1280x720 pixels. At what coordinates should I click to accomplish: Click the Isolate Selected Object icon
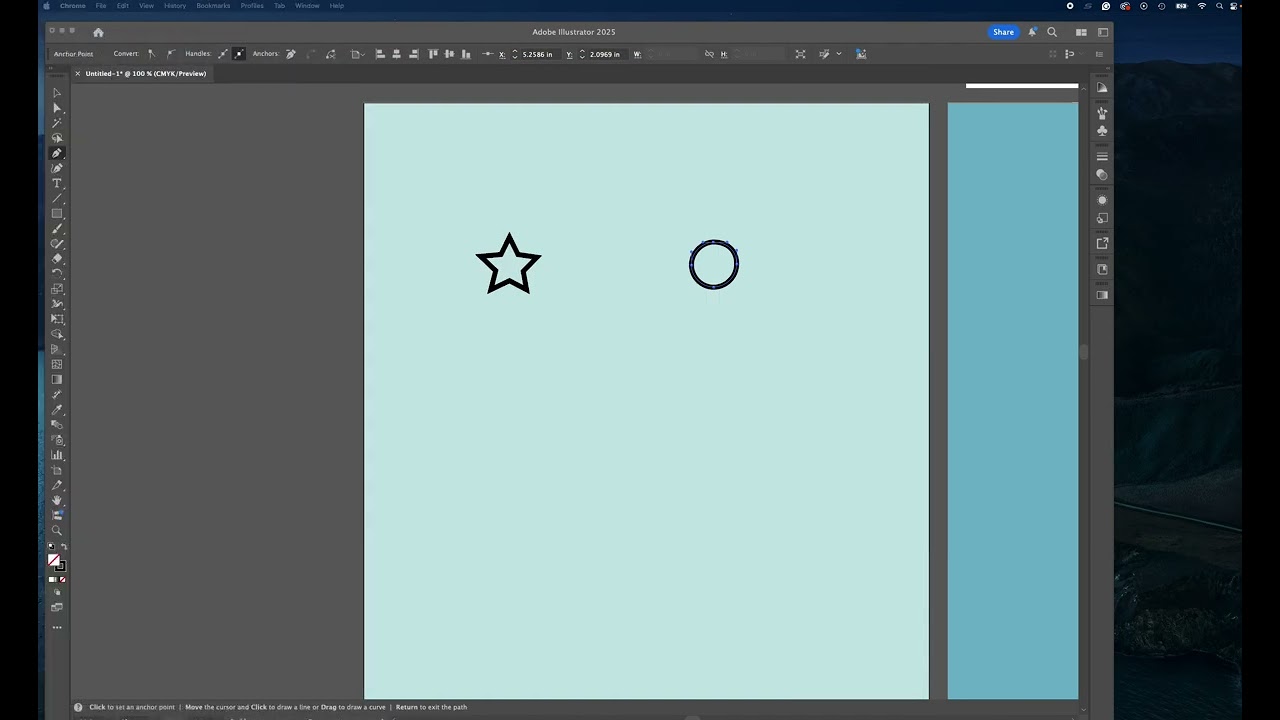coord(800,54)
